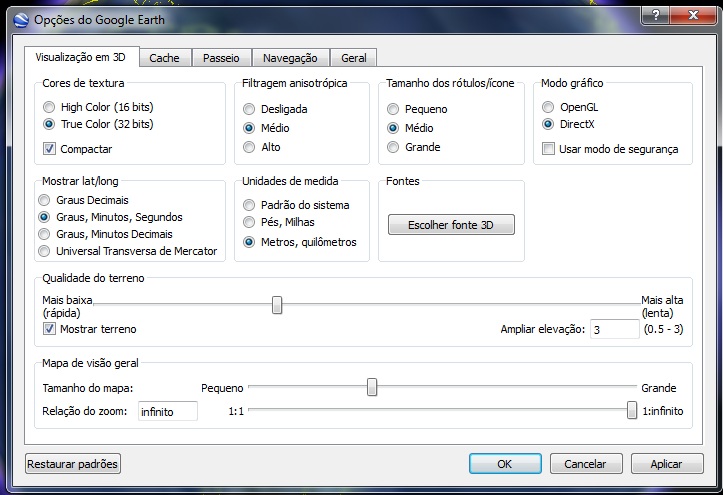Click the Aplicar button

tap(667, 464)
